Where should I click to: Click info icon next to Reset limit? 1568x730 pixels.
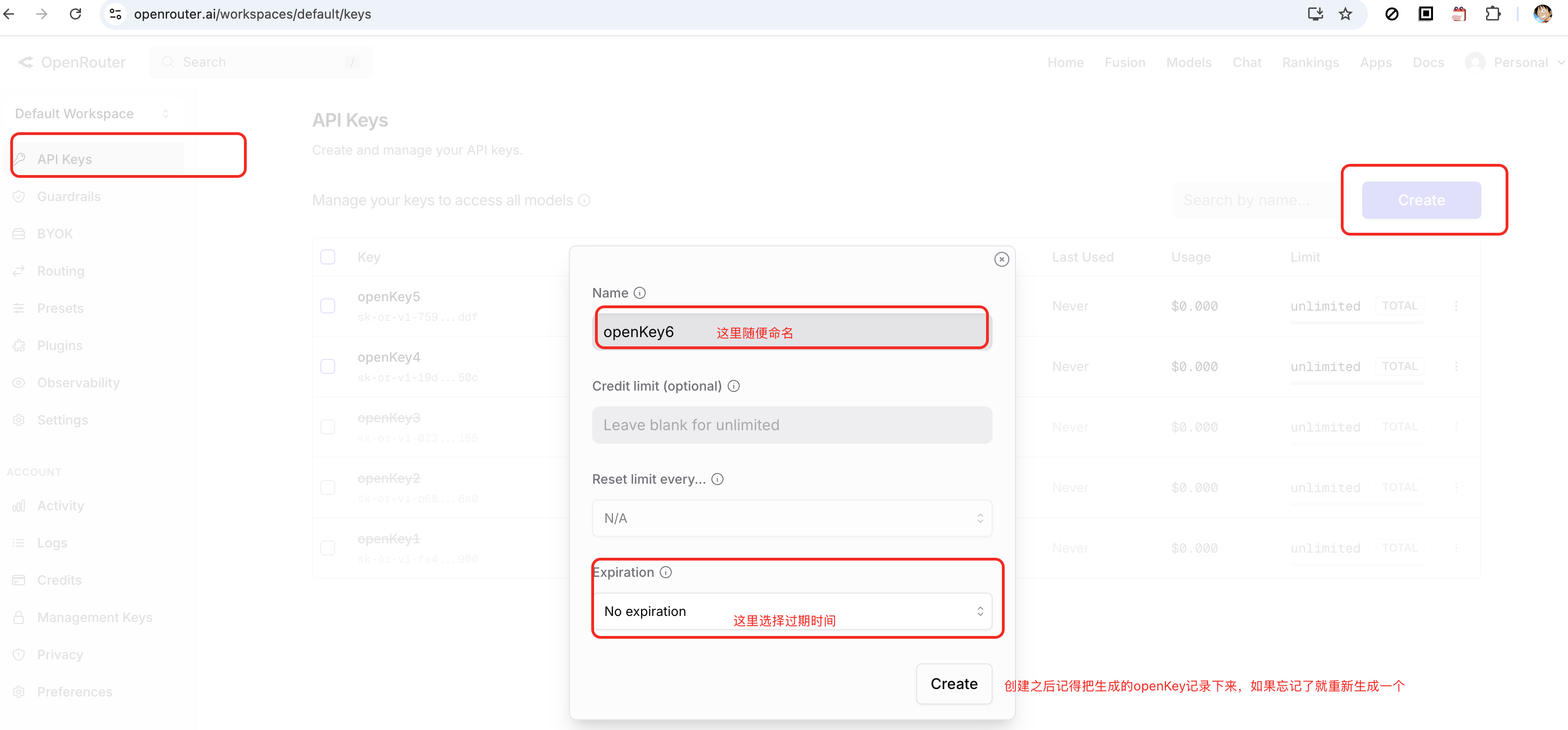(x=717, y=479)
